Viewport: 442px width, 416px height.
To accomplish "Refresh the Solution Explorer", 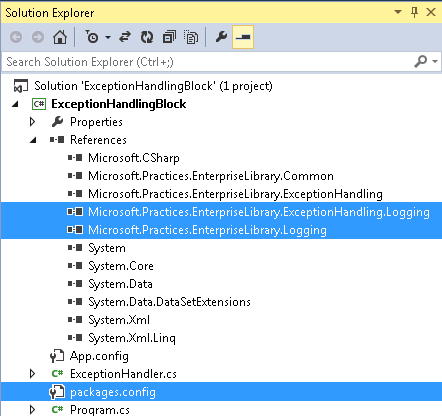I will (147, 37).
